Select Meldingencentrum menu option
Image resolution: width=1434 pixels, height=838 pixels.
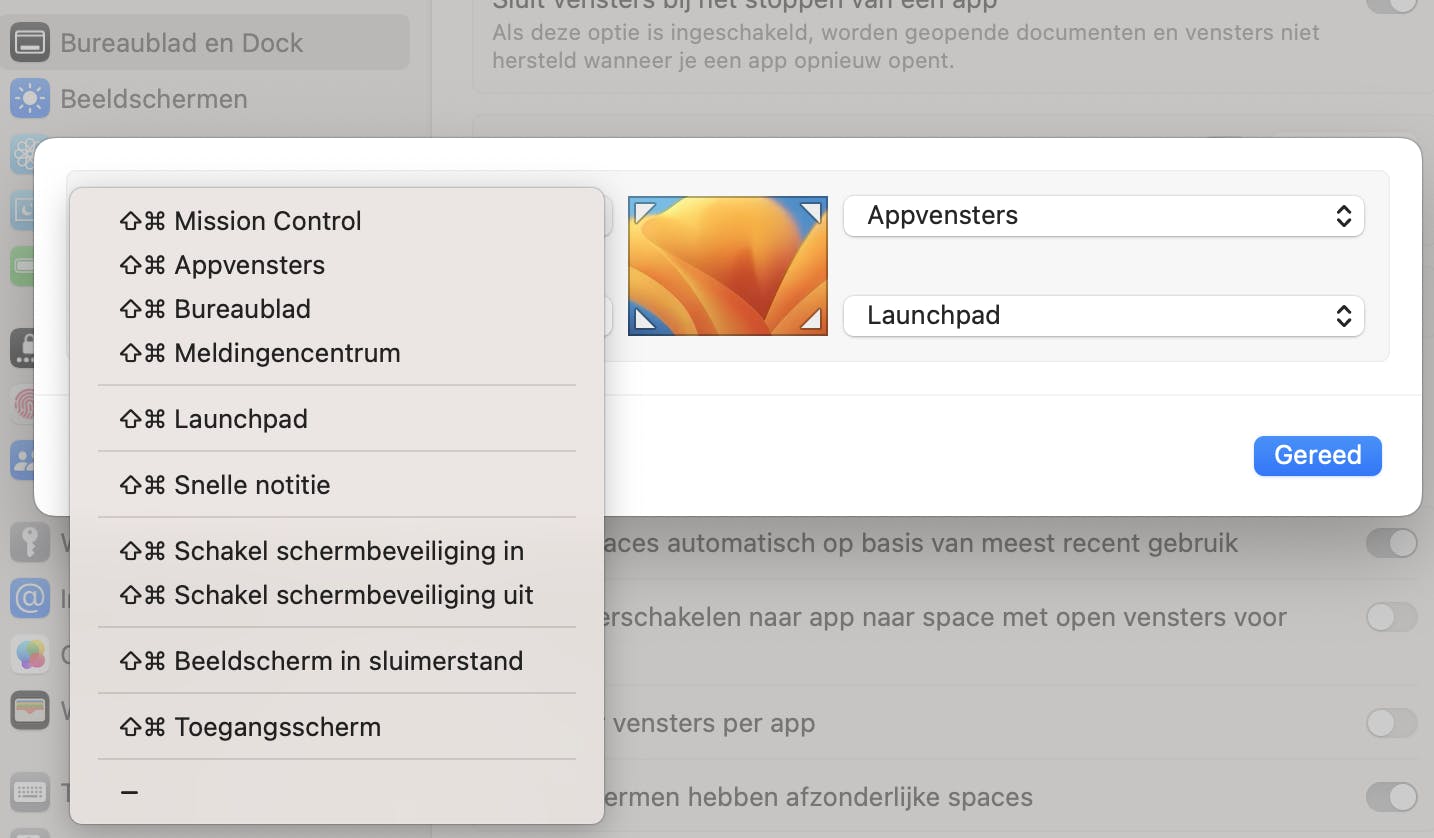point(287,353)
